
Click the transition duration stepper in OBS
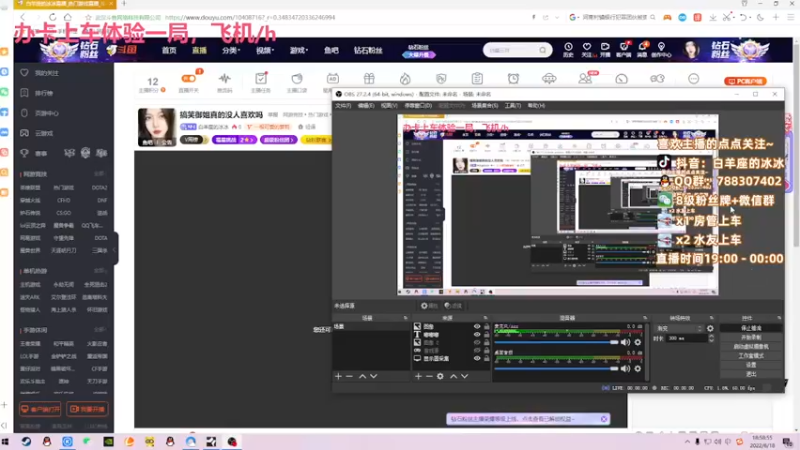pyautogui.click(x=711, y=338)
